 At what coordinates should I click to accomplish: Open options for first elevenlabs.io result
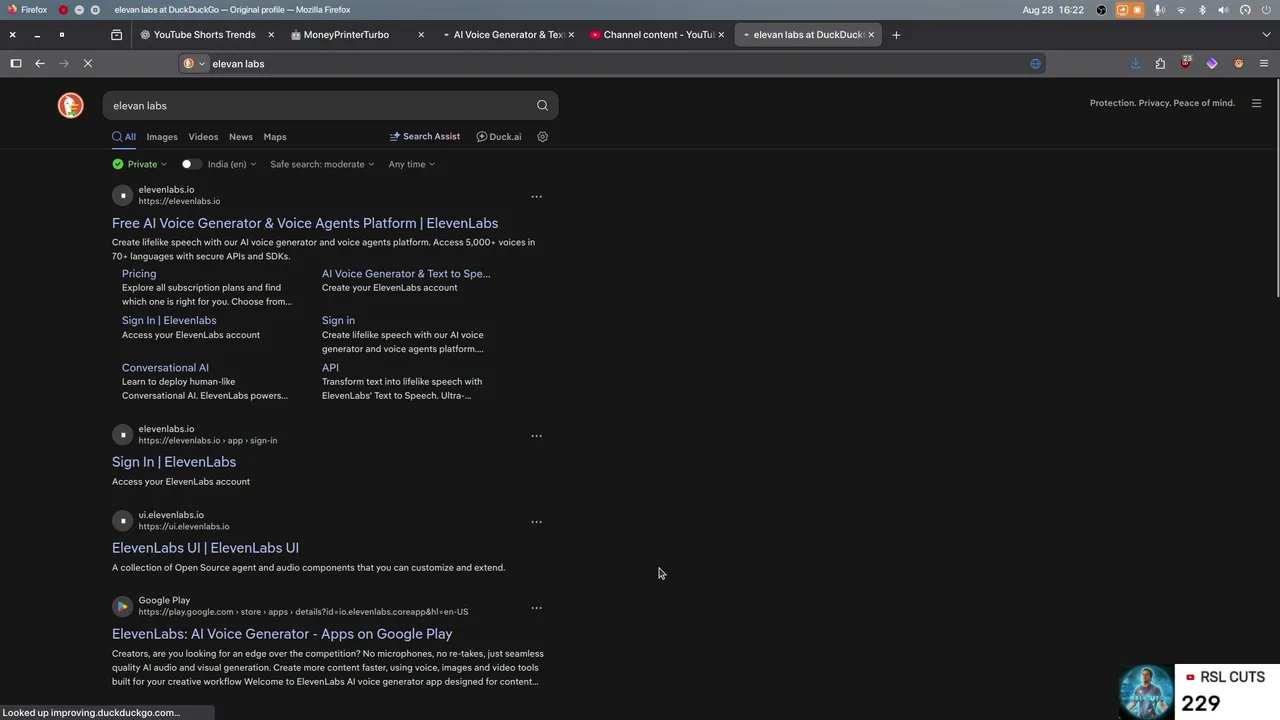(x=536, y=197)
